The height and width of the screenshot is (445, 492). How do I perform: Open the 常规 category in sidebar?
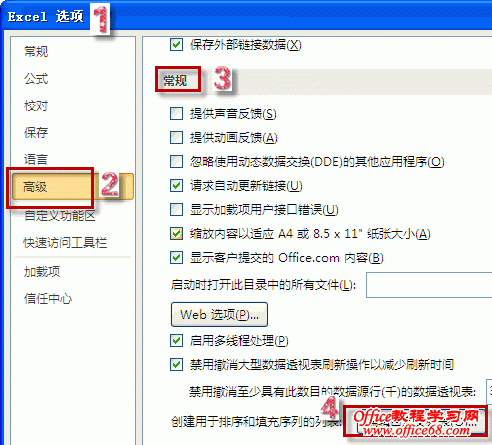tap(36, 52)
